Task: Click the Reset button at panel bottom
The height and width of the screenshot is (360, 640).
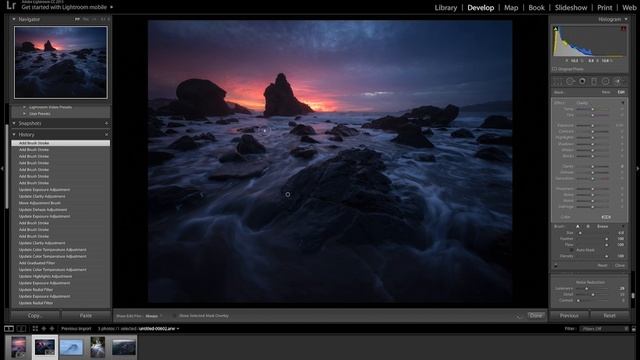Action: 609,316
